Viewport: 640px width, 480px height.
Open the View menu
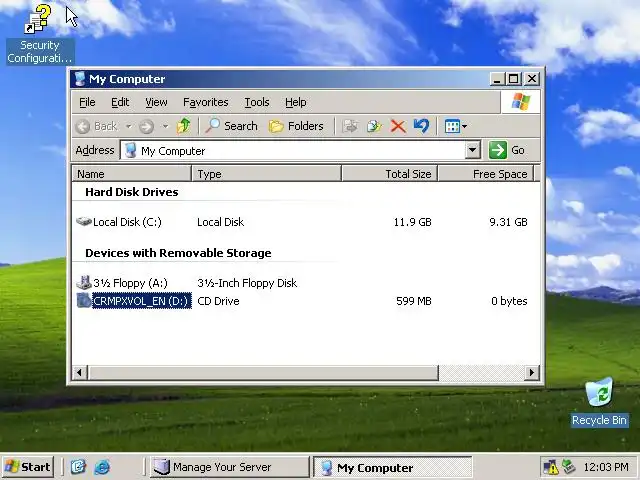pyautogui.click(x=156, y=102)
